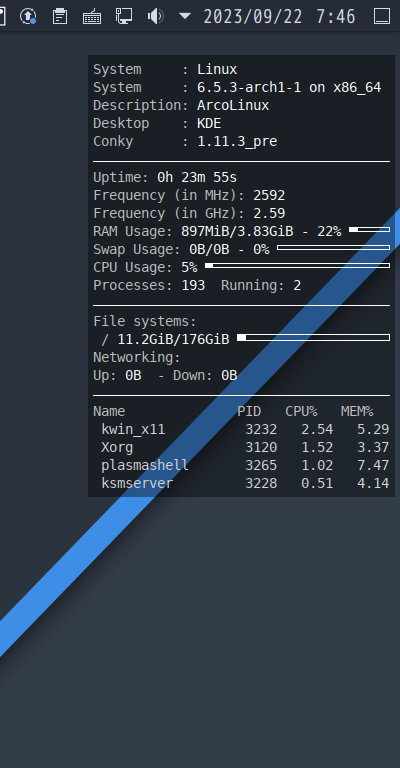Open the network connections tray icon
This screenshot has width=400, height=768.
point(124,16)
